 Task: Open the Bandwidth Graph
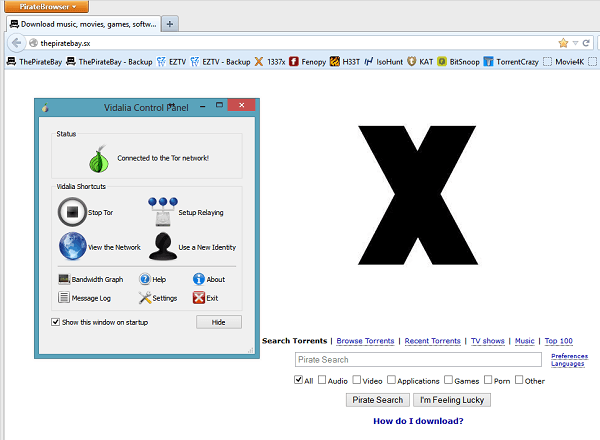[x=91, y=279]
